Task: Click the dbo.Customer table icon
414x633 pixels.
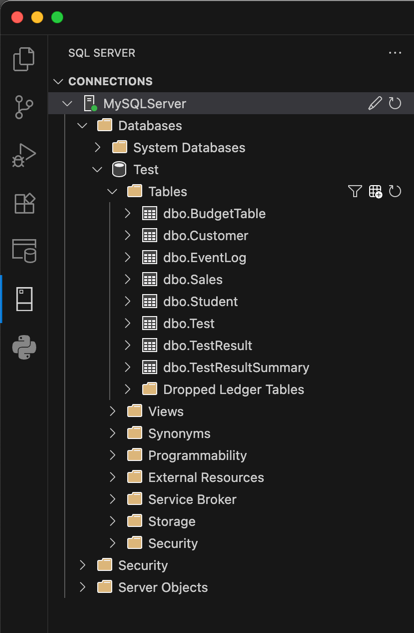Action: pyautogui.click(x=149, y=235)
